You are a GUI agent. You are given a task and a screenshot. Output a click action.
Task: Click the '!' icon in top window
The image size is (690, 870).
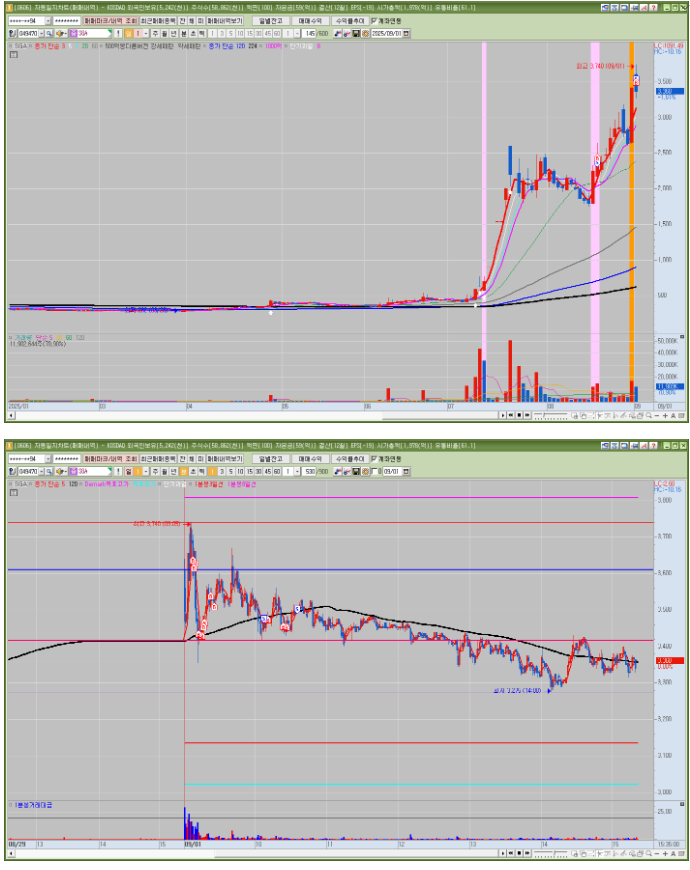pyautogui.click(x=118, y=33)
